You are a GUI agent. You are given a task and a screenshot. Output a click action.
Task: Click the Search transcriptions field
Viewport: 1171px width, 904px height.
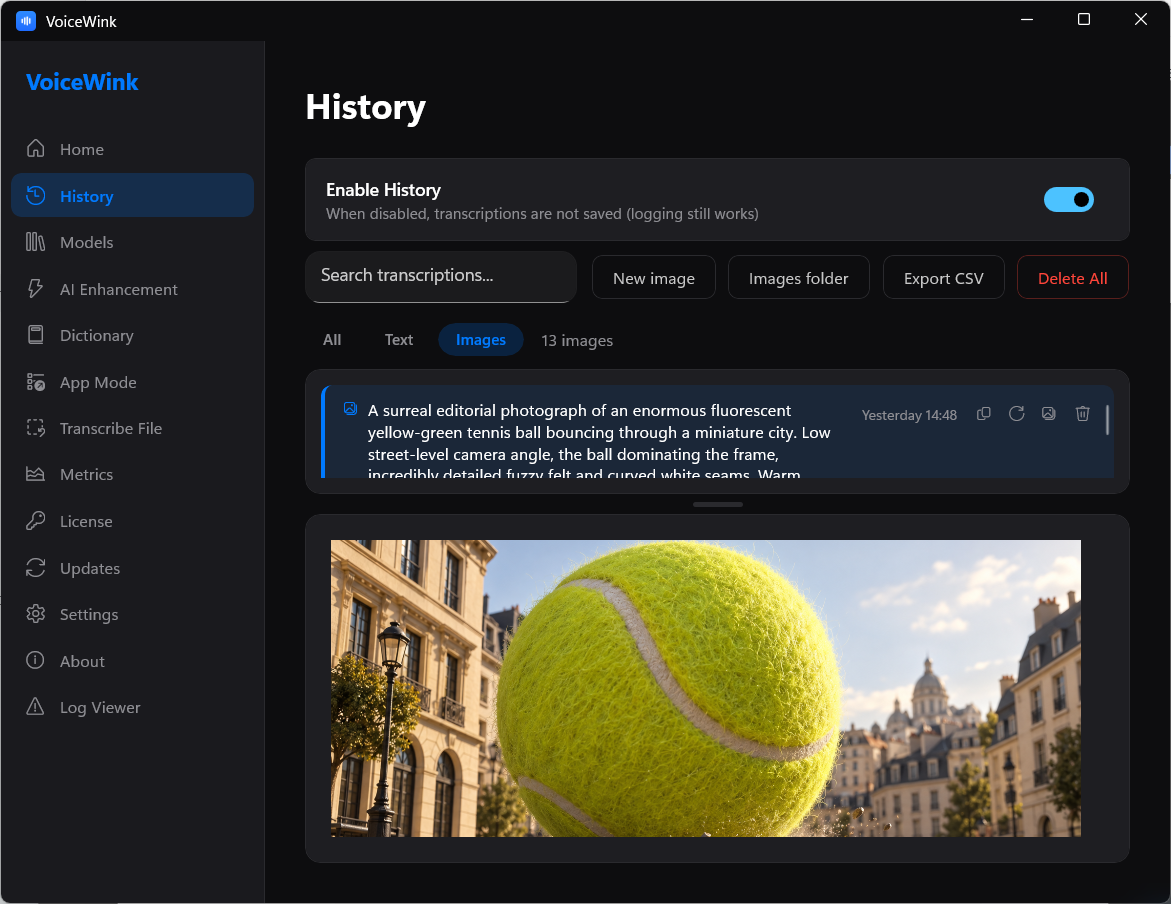[x=441, y=276]
